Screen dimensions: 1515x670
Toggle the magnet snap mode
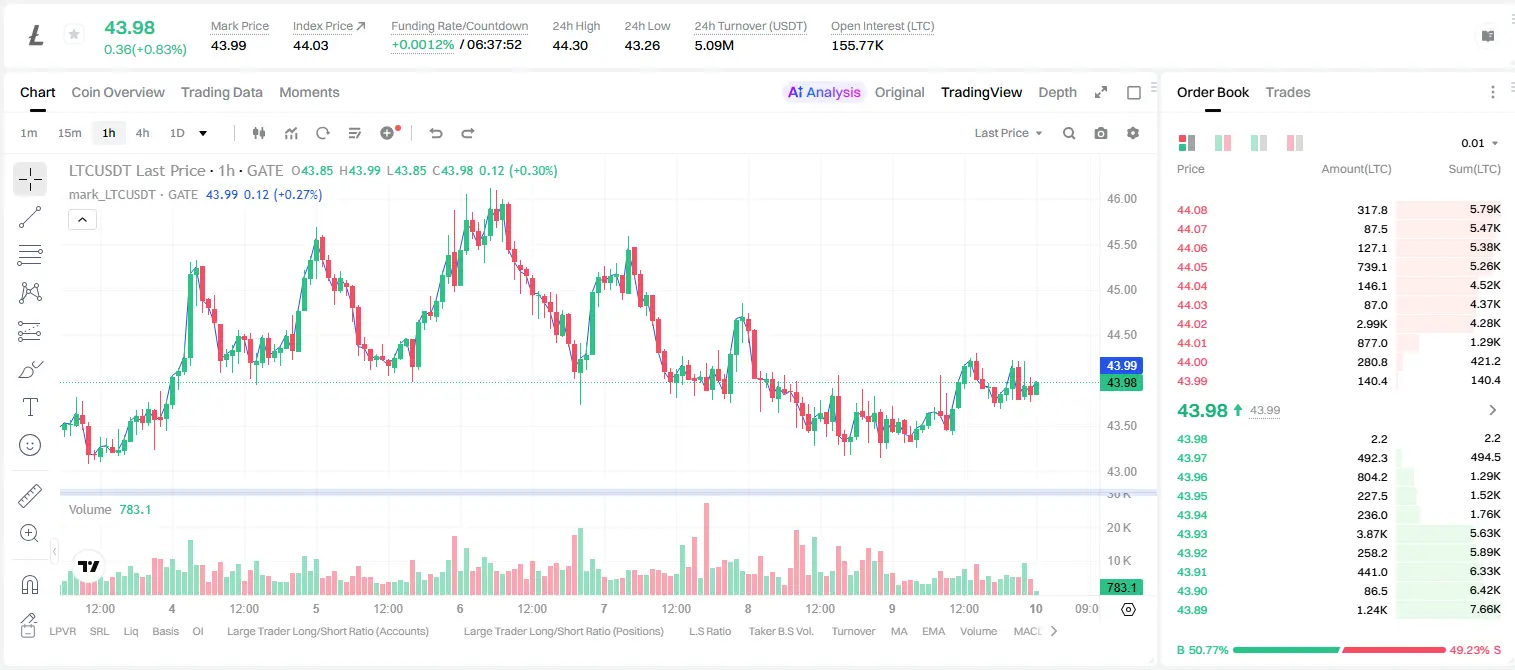pos(30,585)
